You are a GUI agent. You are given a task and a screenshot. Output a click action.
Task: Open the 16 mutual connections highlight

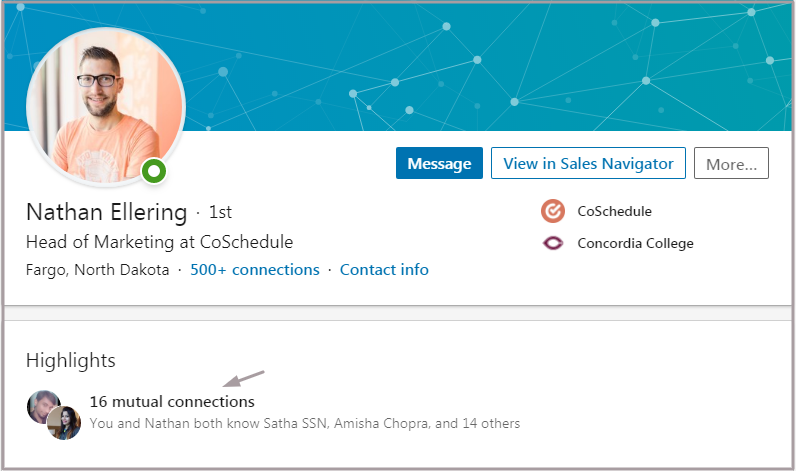click(172, 401)
